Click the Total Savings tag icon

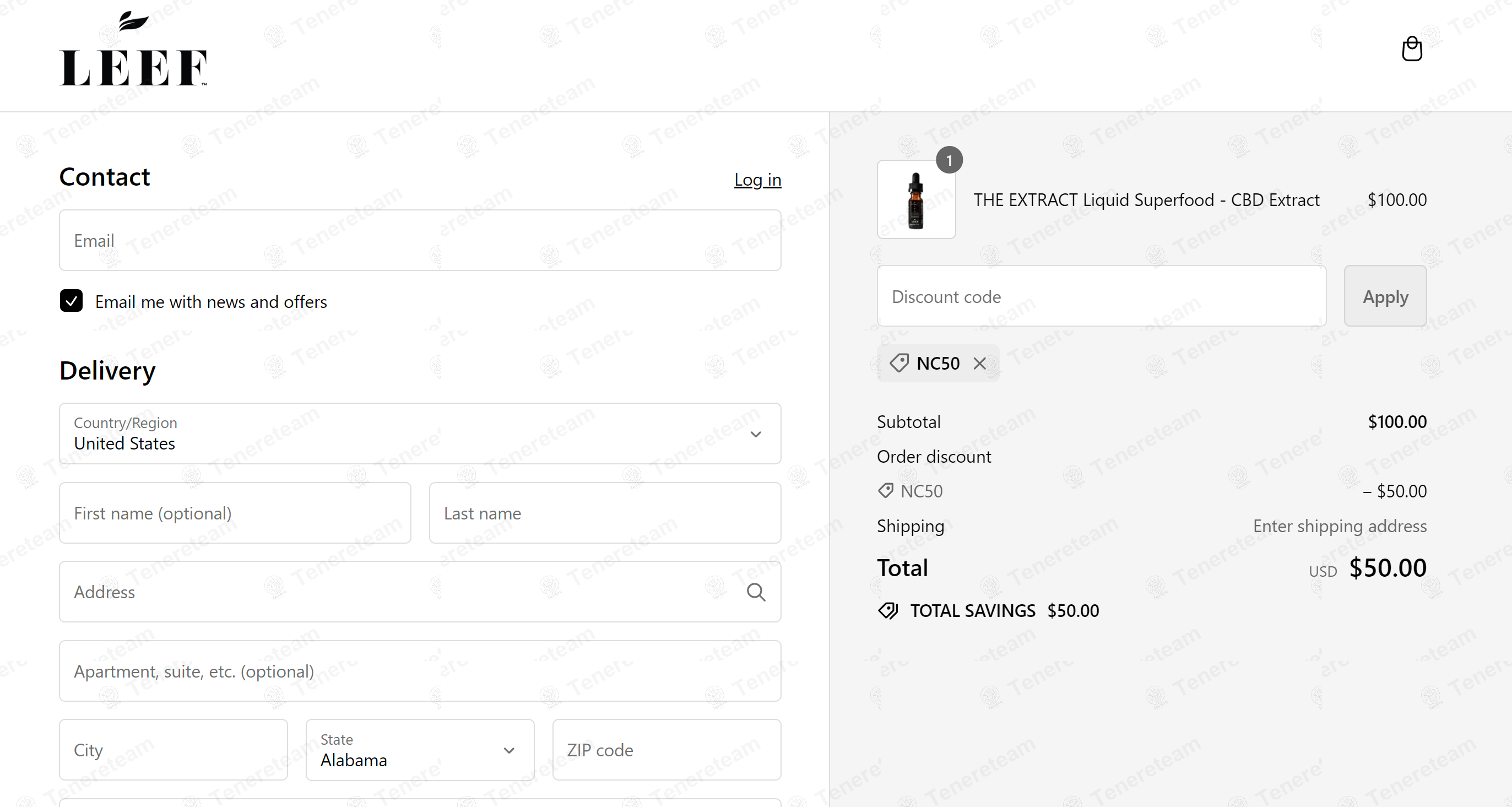(888, 611)
